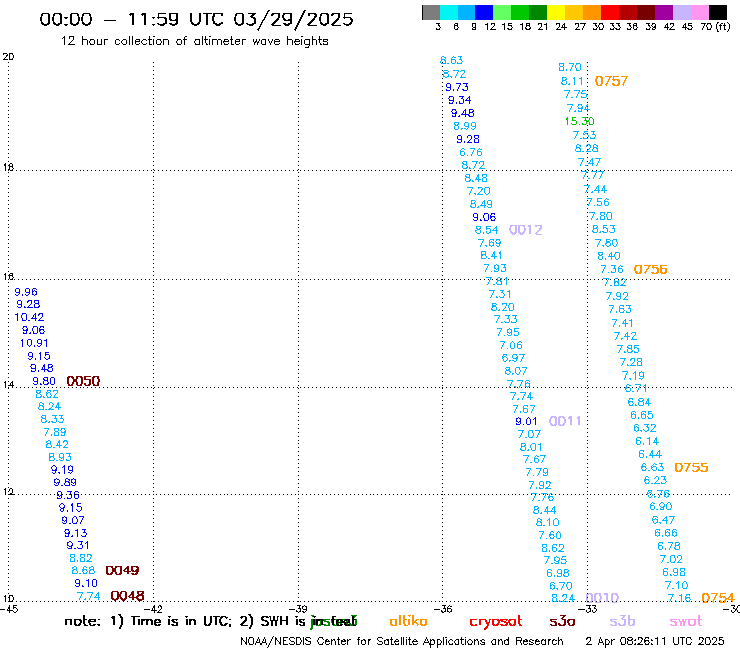Click the gray swatch in the color legend
The width and height of the screenshot is (740, 650).
click(431, 12)
